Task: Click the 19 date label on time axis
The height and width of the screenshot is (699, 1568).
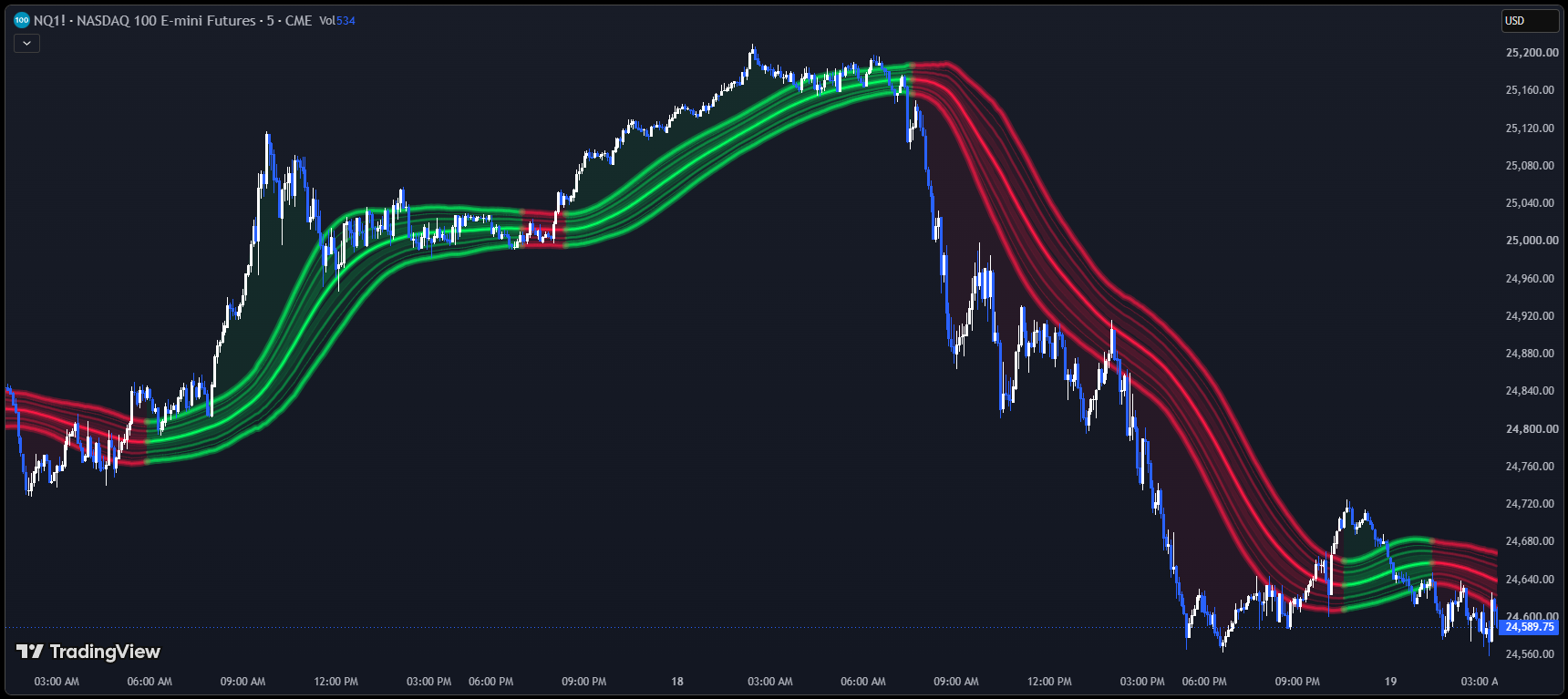Action: [1390, 681]
